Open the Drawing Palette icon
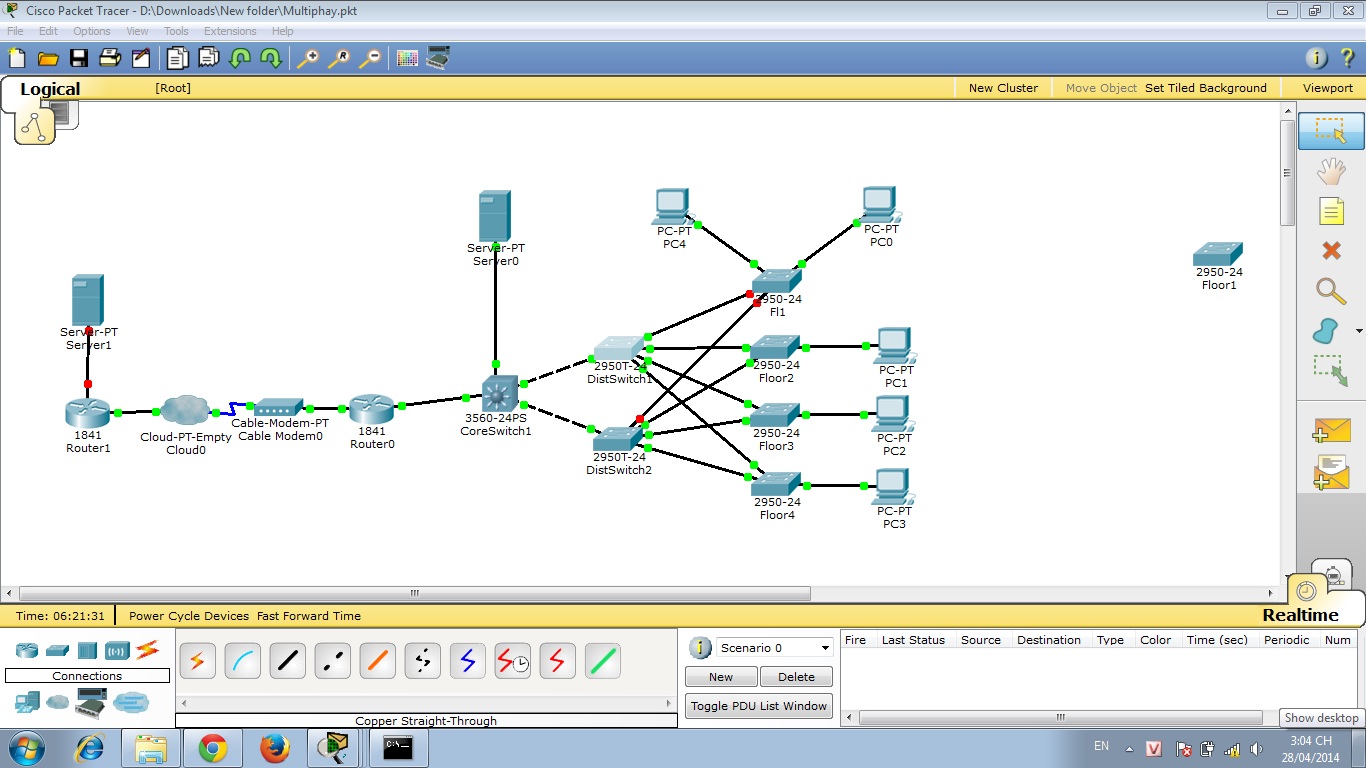 (407, 58)
